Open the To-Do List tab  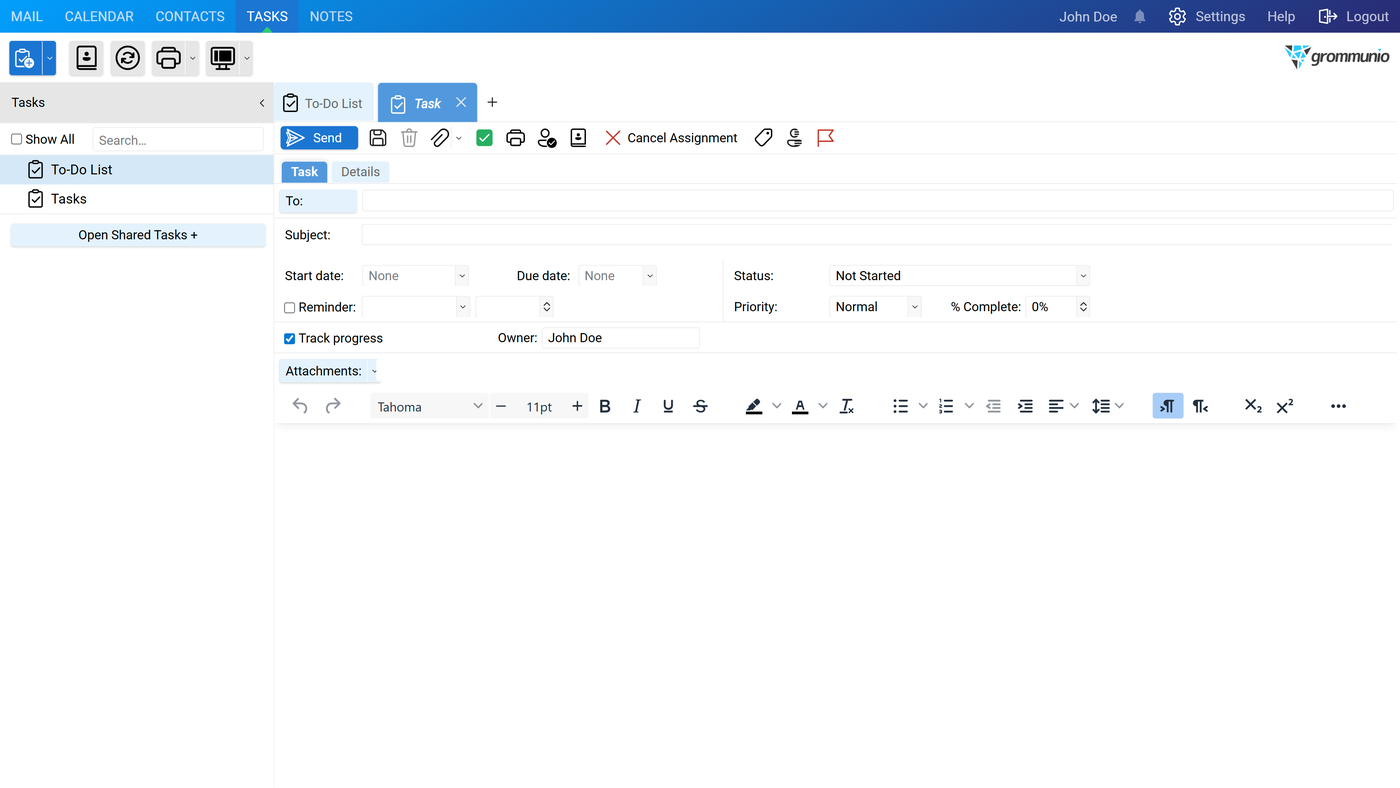[323, 103]
